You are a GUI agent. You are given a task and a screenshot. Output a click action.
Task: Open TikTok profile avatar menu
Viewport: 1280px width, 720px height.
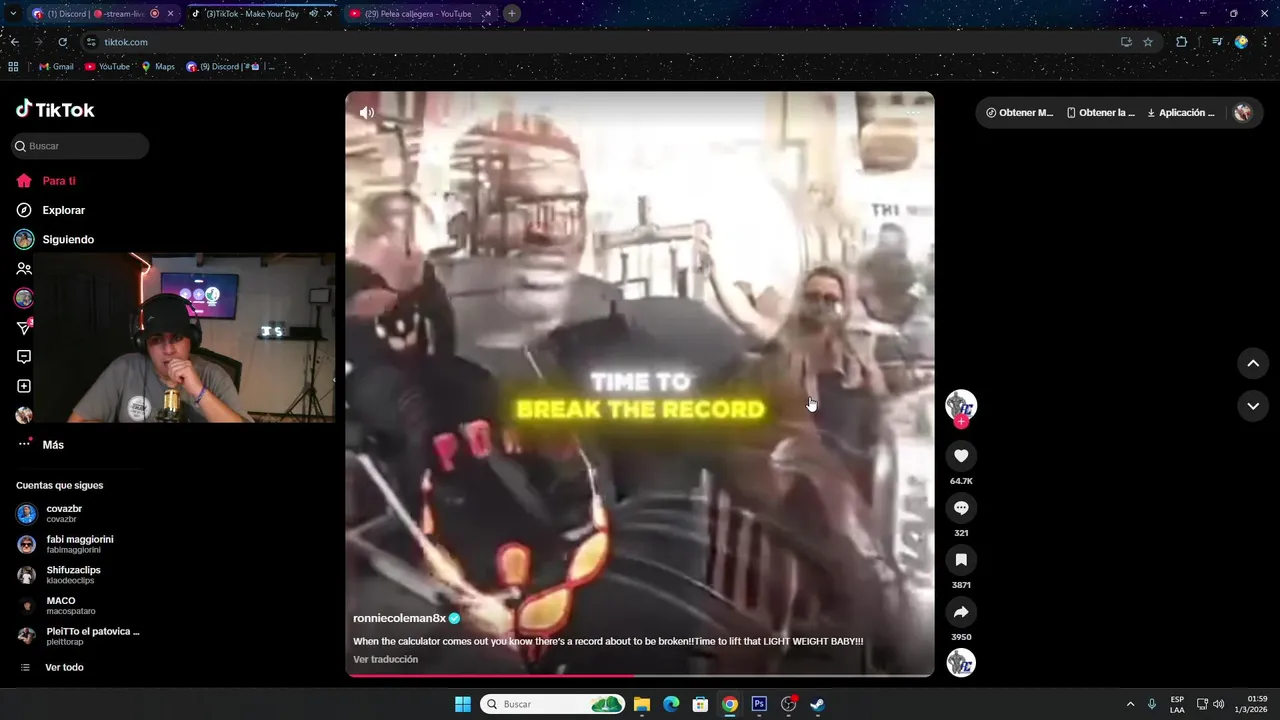(1243, 113)
